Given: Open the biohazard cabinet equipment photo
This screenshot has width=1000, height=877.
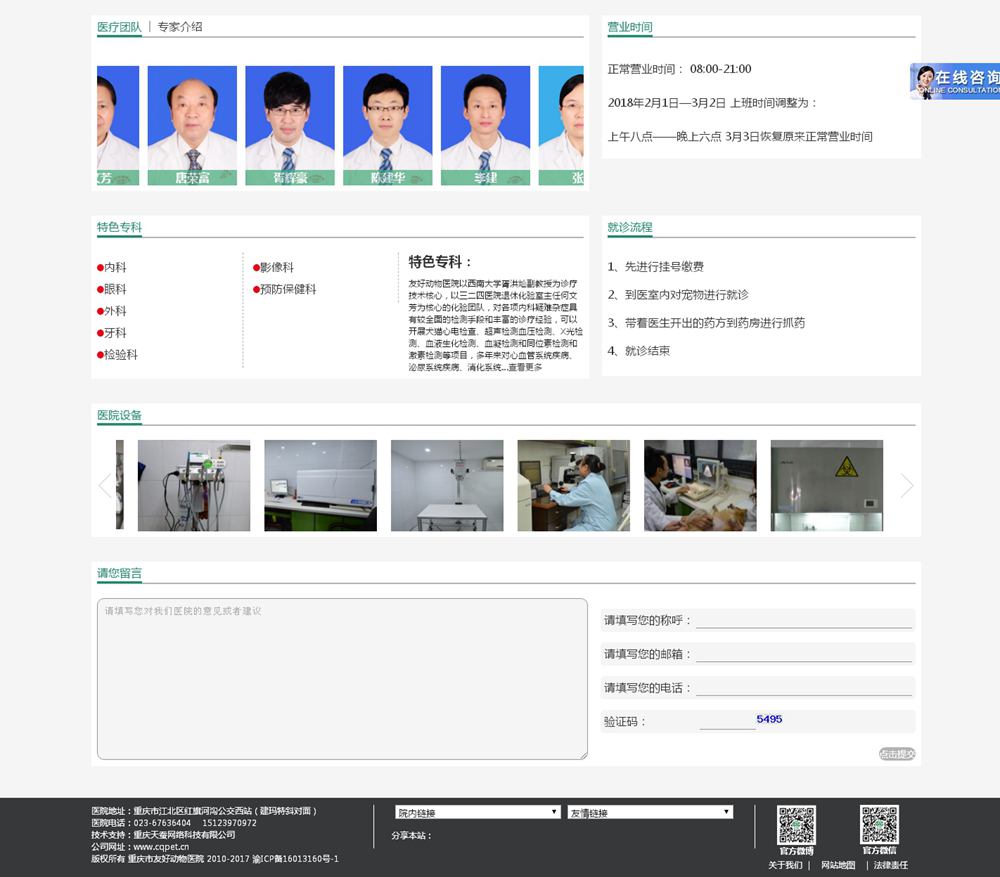Looking at the screenshot, I should [826, 485].
